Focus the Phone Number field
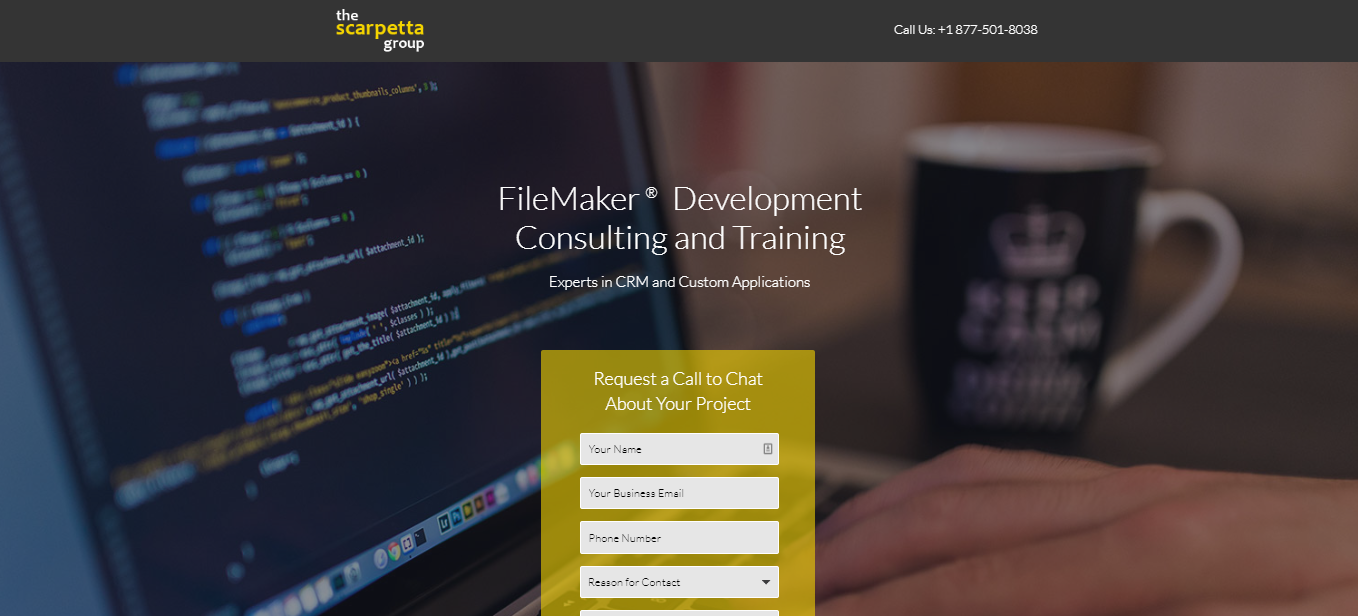Screen dimensions: 1358x616 pyautogui.click(x=679, y=538)
